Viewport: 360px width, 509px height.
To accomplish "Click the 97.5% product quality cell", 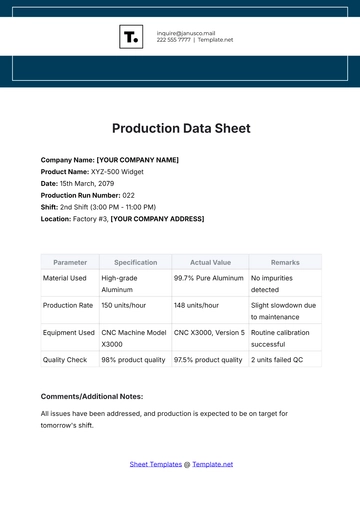I will click(210, 359).
